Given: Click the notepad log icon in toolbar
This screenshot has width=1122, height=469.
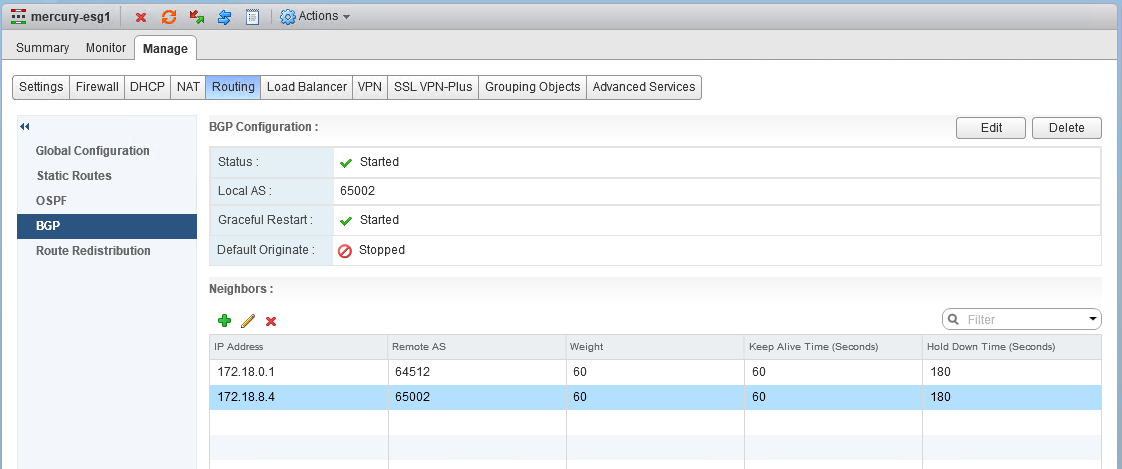Looking at the screenshot, I should [x=252, y=17].
